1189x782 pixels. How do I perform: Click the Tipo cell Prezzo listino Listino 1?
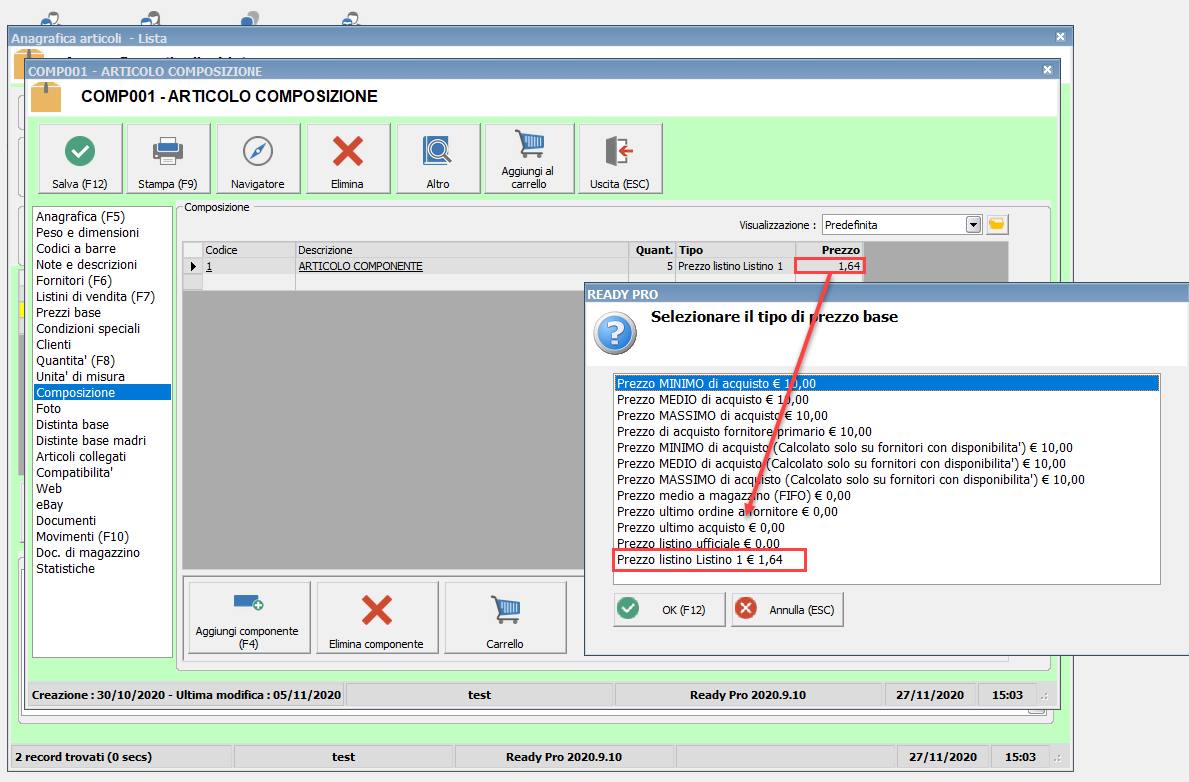click(735, 266)
